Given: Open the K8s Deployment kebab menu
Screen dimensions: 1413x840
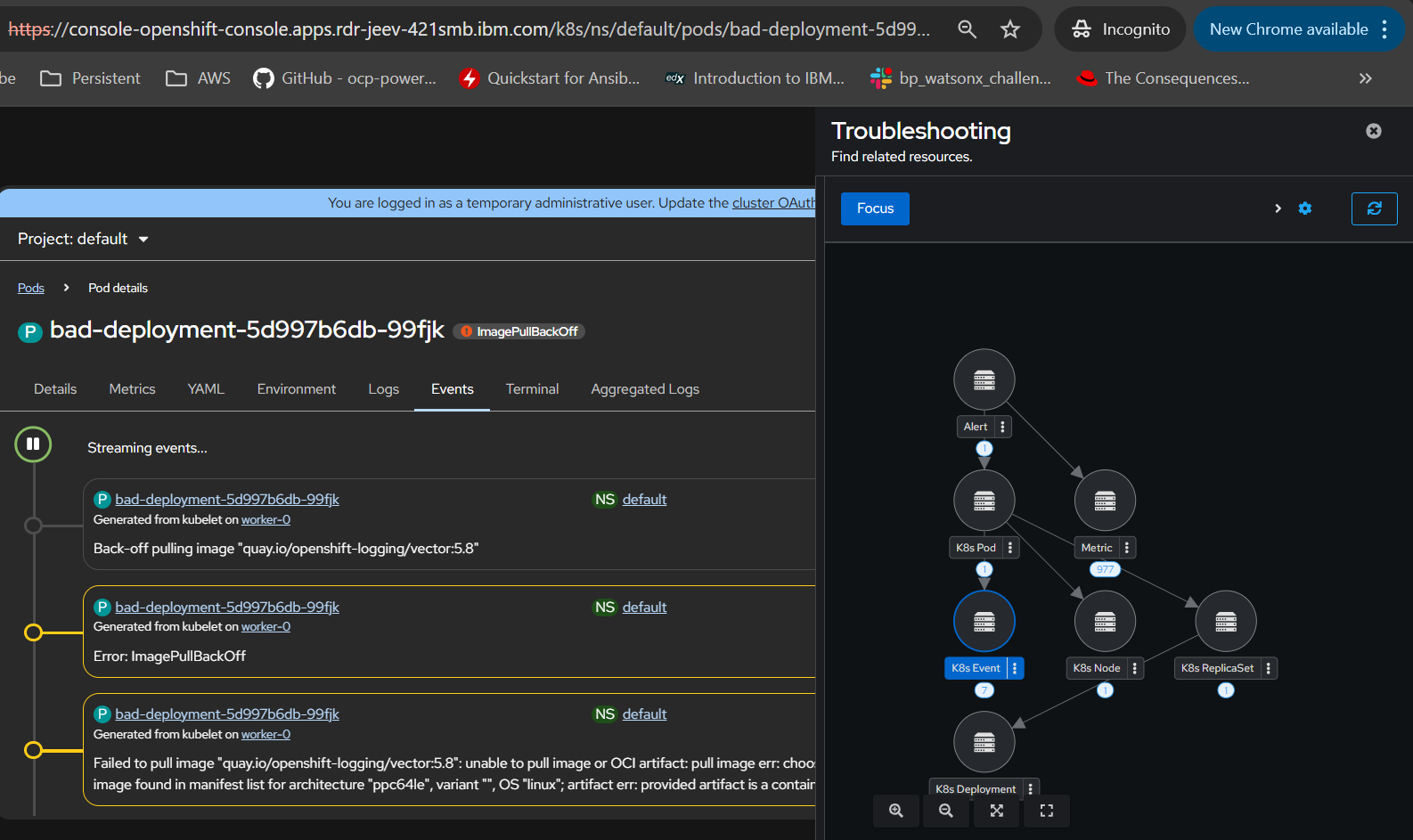Looking at the screenshot, I should click(1030, 789).
